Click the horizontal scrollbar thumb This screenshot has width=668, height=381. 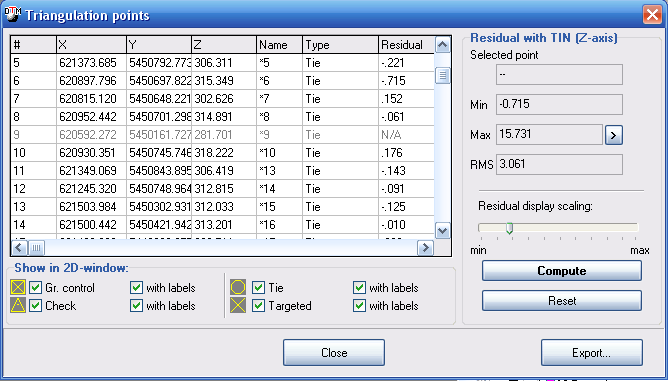click(x=37, y=247)
